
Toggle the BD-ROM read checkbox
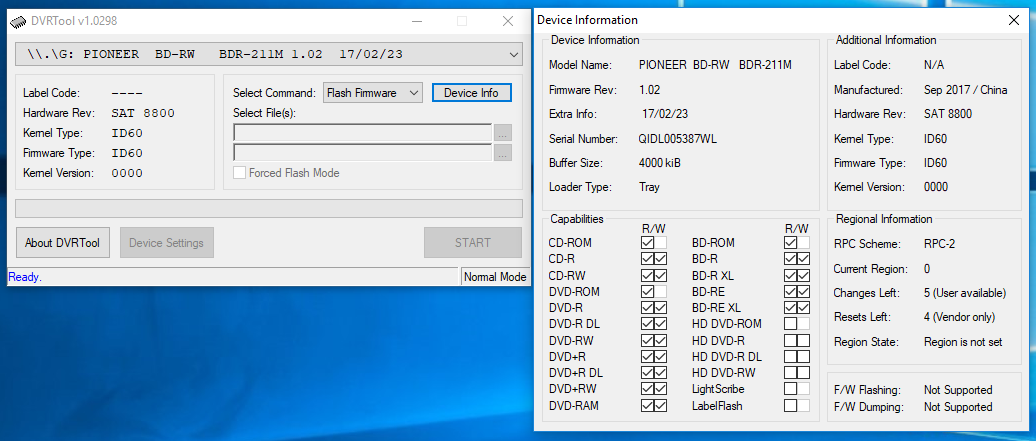tap(790, 243)
